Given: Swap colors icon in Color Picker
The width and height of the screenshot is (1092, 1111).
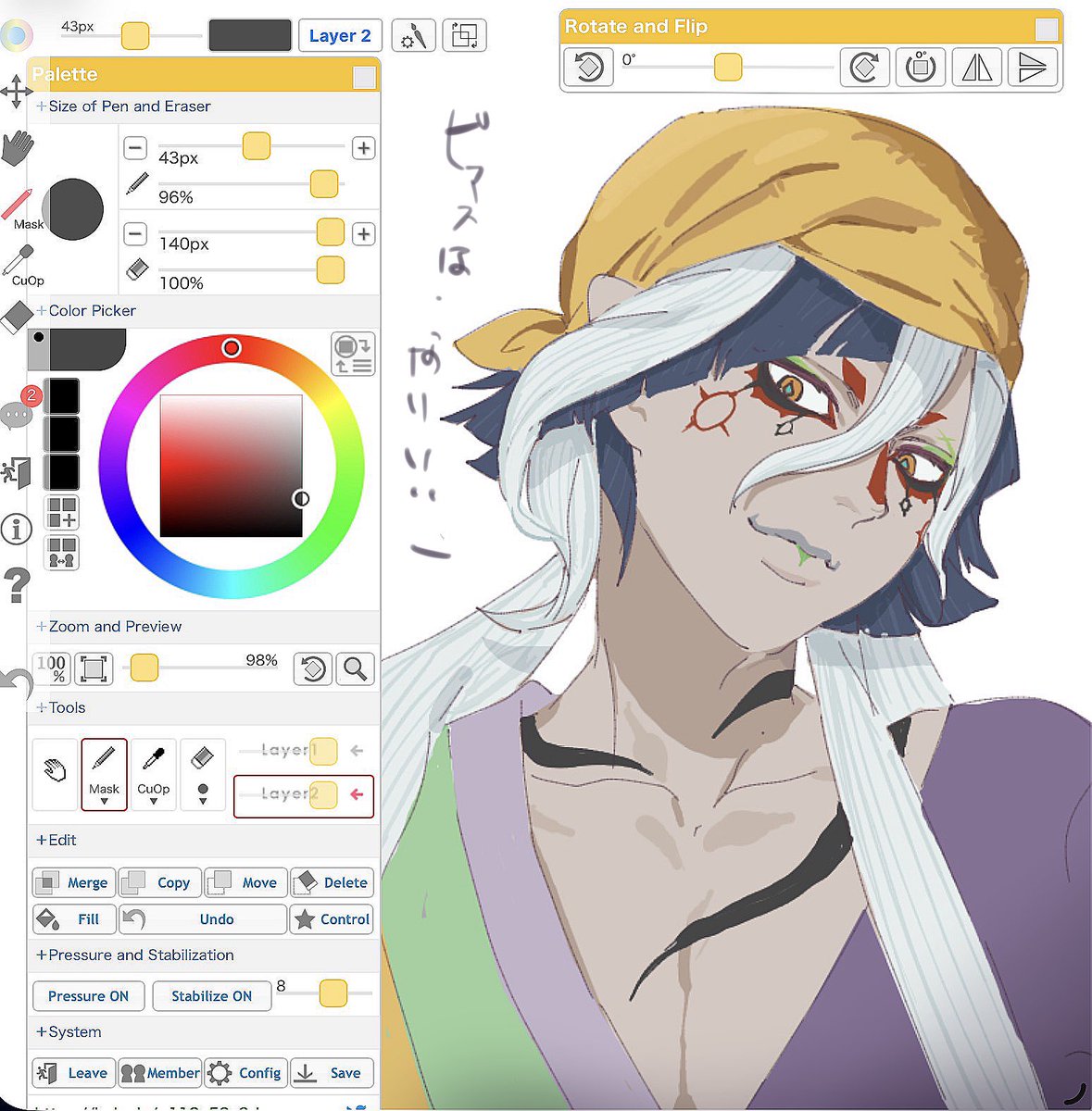Looking at the screenshot, I should click(353, 355).
